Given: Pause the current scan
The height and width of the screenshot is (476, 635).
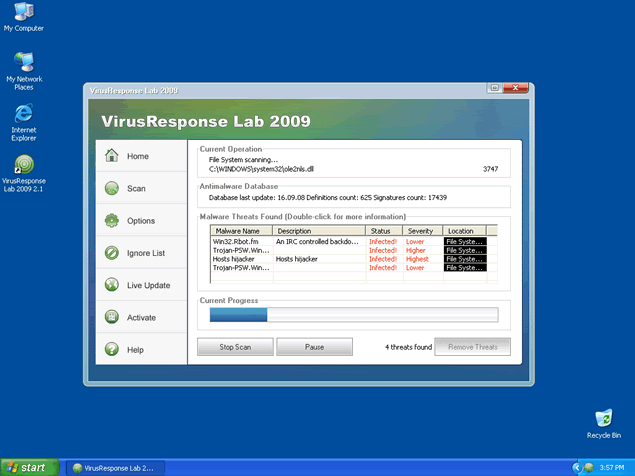Looking at the screenshot, I should 314,347.
